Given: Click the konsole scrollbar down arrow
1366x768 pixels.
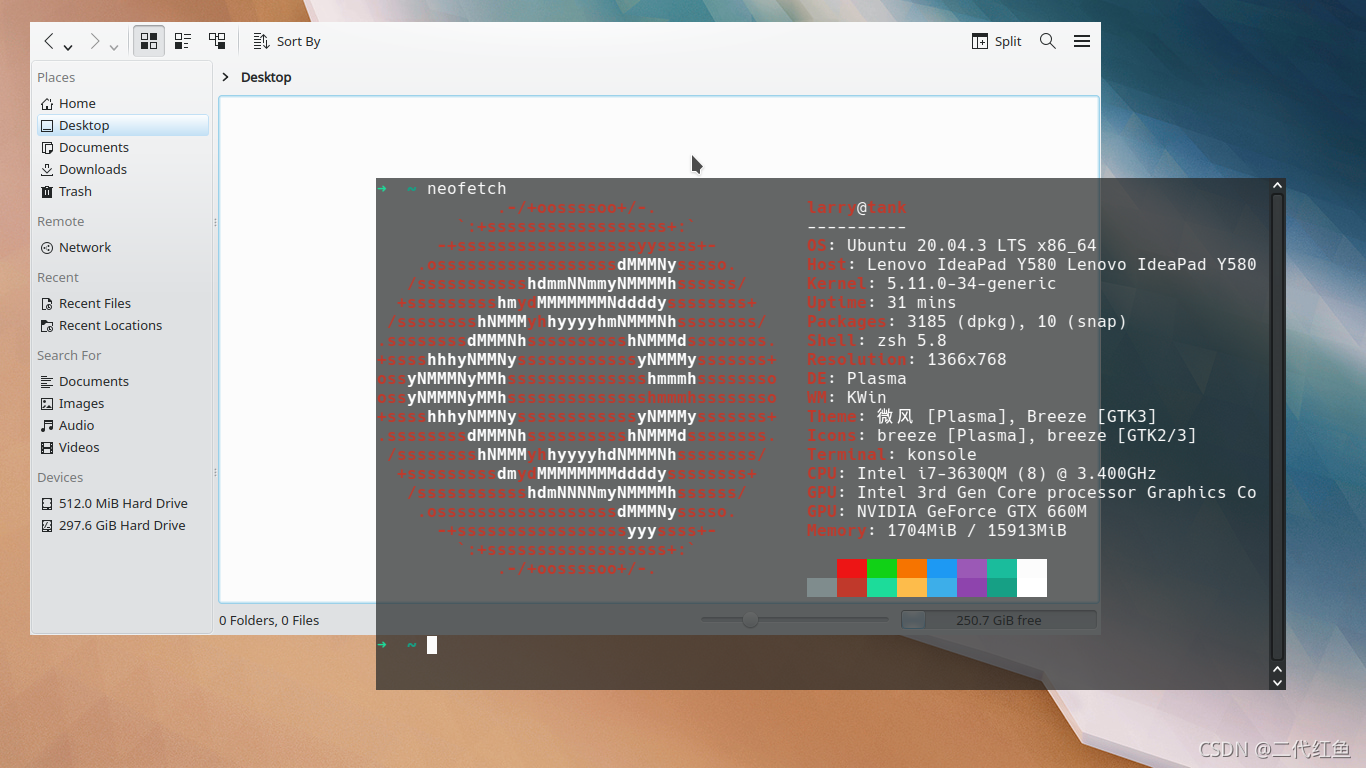Looking at the screenshot, I should (x=1277, y=682).
